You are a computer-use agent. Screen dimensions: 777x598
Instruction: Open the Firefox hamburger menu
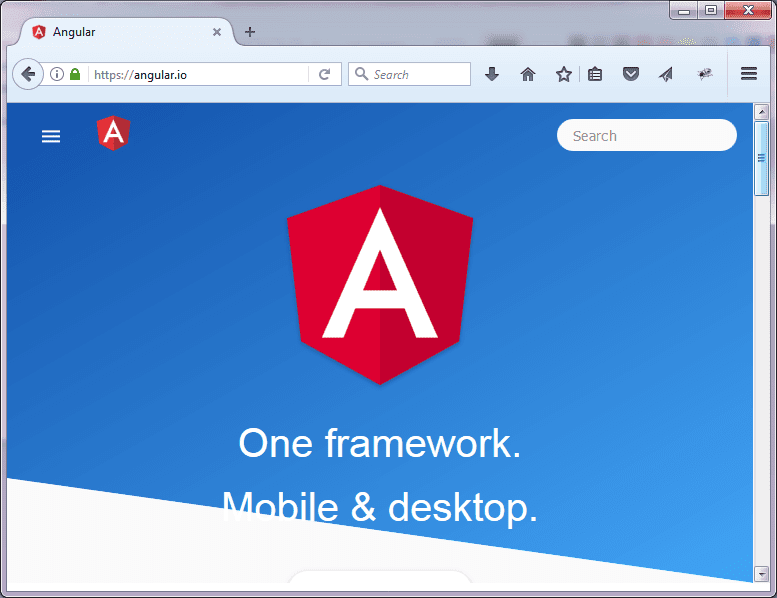pyautogui.click(x=749, y=74)
